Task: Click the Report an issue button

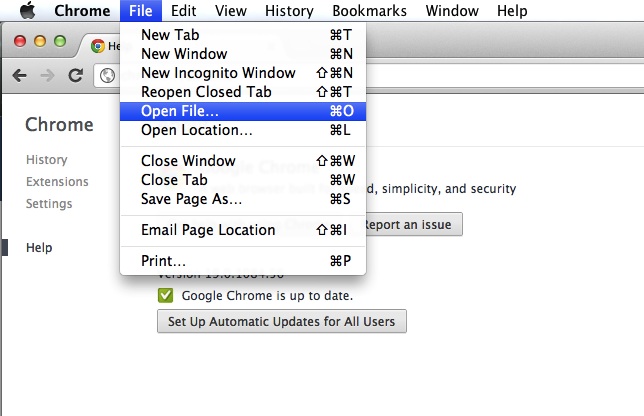Action: click(412, 224)
